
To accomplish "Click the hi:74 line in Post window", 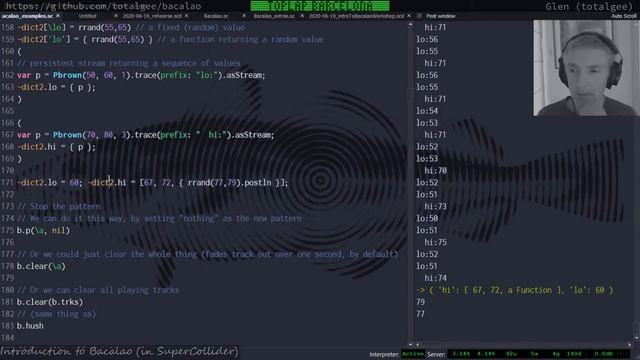I will [435, 278].
